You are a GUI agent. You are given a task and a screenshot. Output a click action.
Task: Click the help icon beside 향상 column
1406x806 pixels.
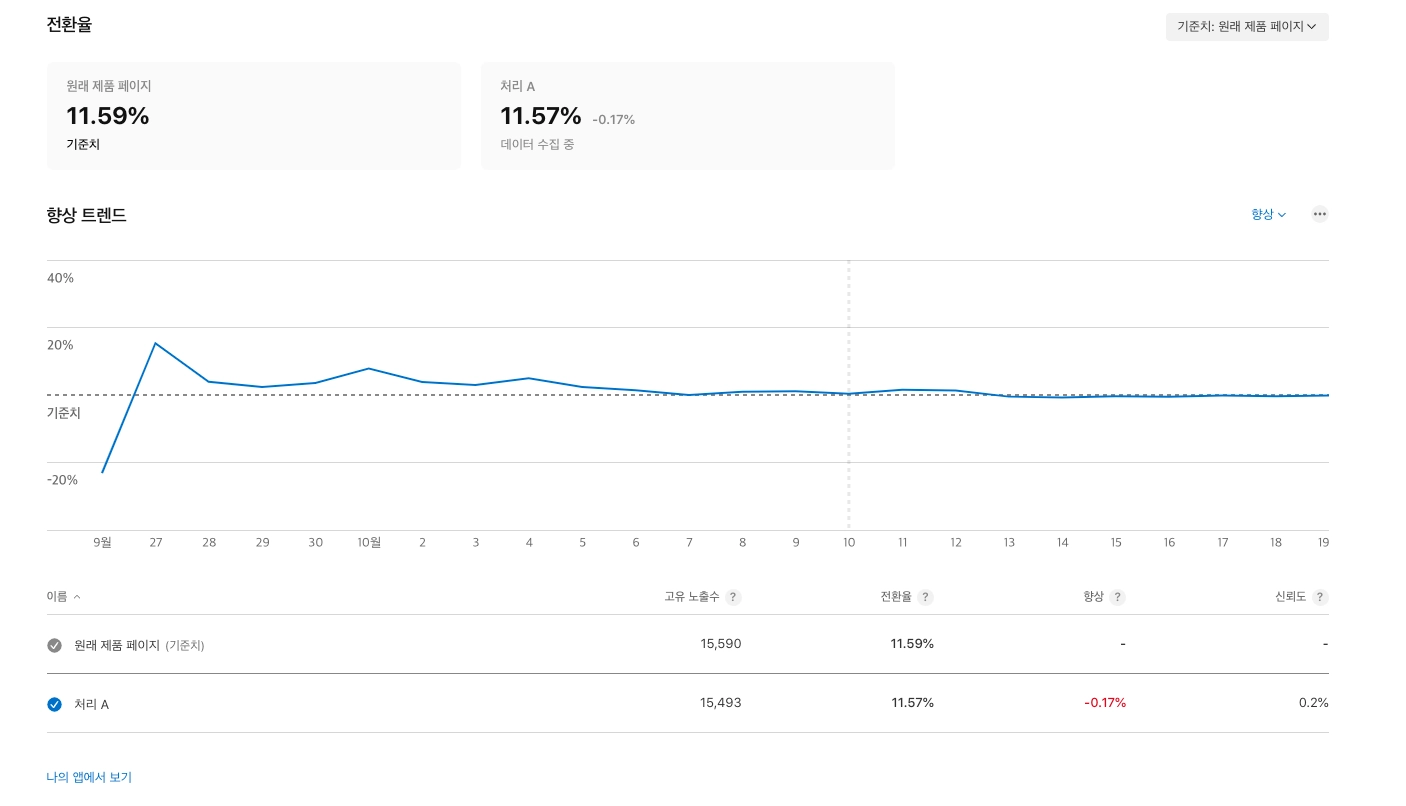click(1117, 597)
